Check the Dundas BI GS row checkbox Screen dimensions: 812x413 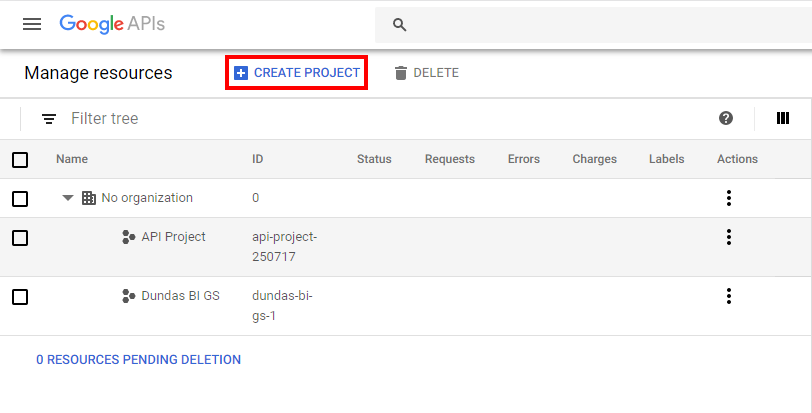click(x=20, y=297)
